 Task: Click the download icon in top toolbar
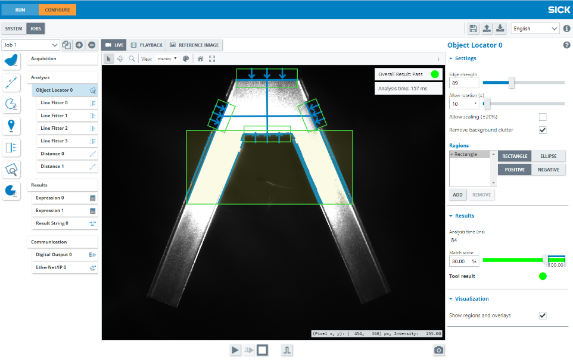click(500, 28)
